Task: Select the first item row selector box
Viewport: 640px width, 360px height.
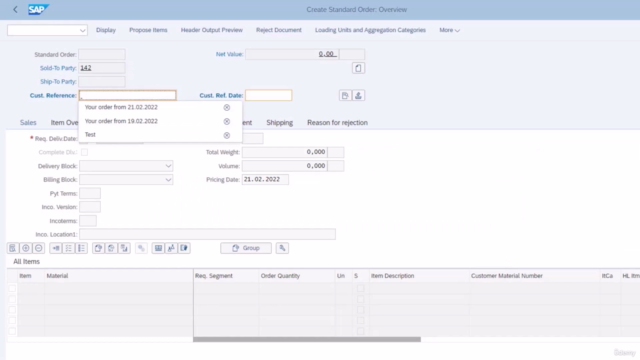Action: click(12, 288)
